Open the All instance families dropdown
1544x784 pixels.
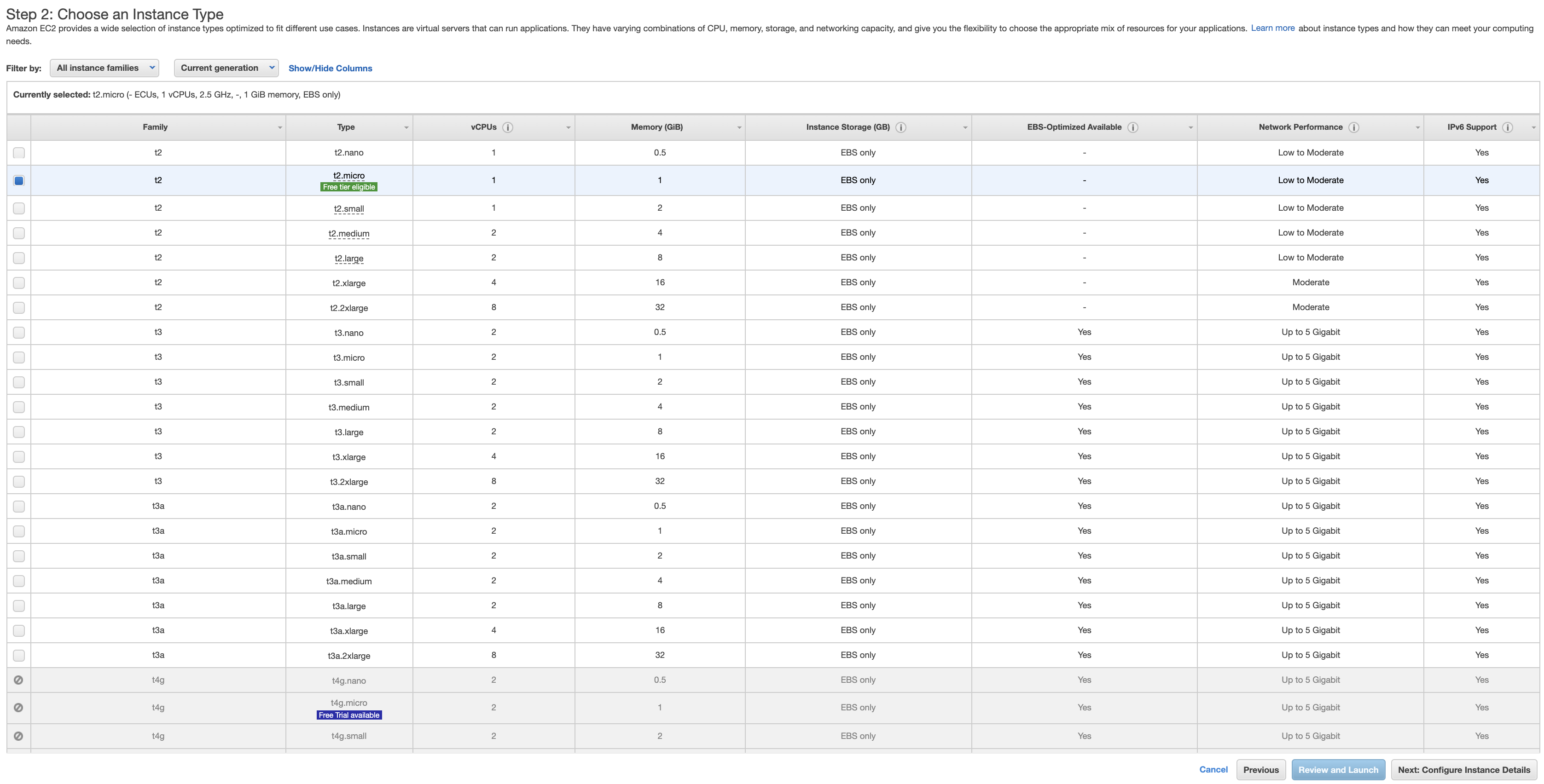pos(104,68)
